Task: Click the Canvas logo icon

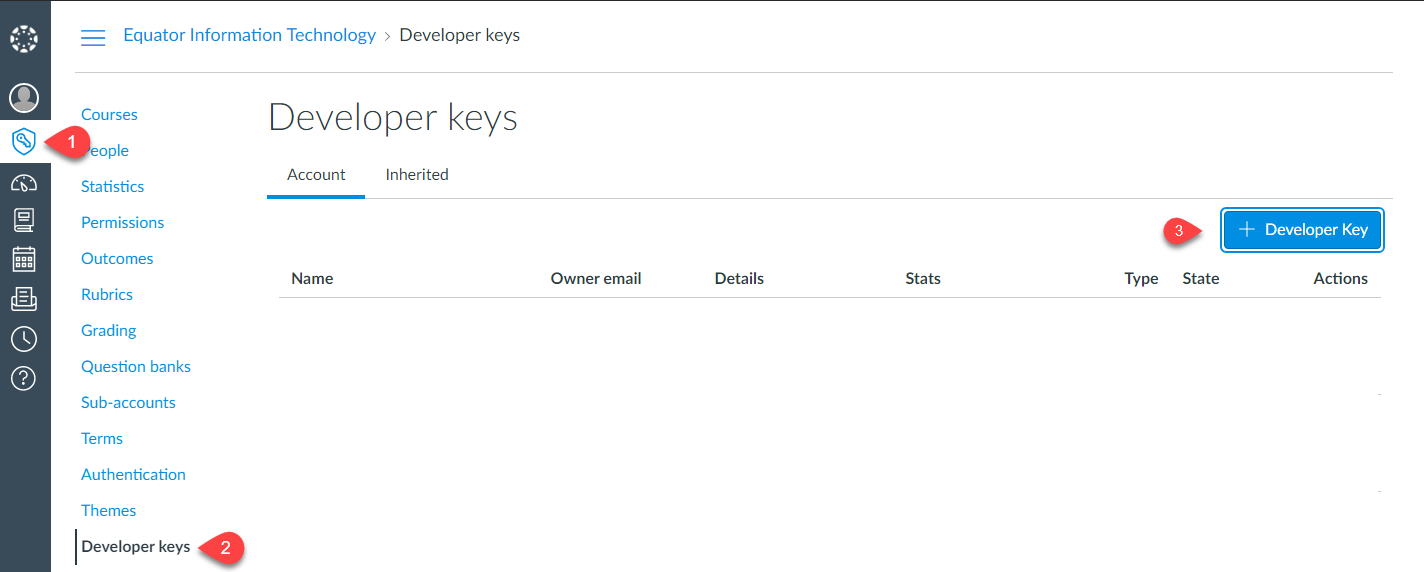Action: (24, 39)
